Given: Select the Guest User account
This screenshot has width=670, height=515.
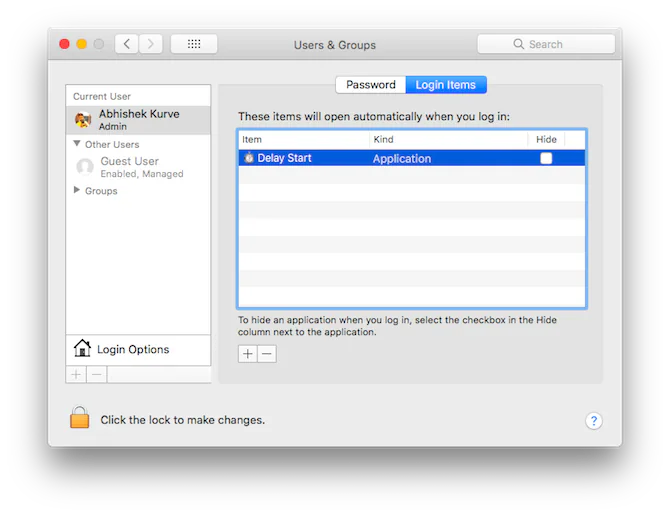Looking at the screenshot, I should tap(138, 167).
